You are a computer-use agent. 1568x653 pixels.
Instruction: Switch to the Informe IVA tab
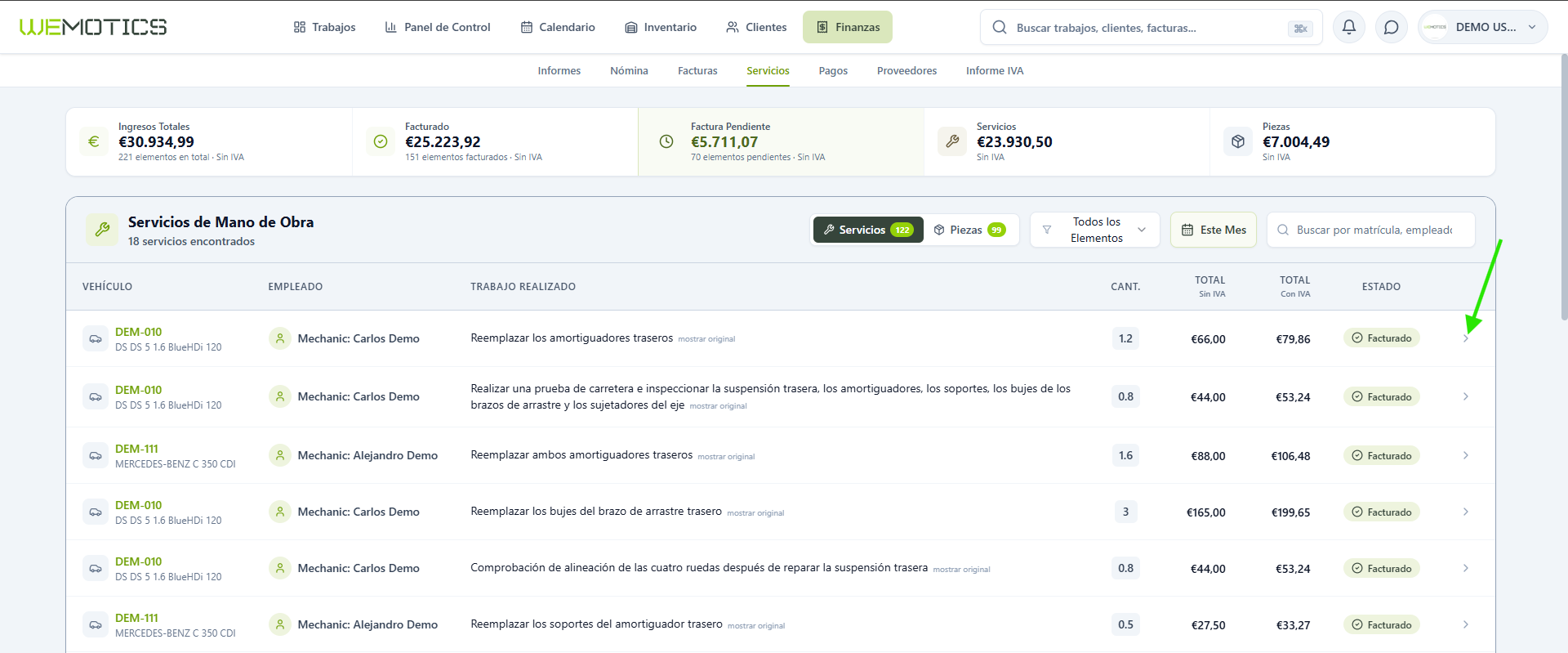coord(995,71)
